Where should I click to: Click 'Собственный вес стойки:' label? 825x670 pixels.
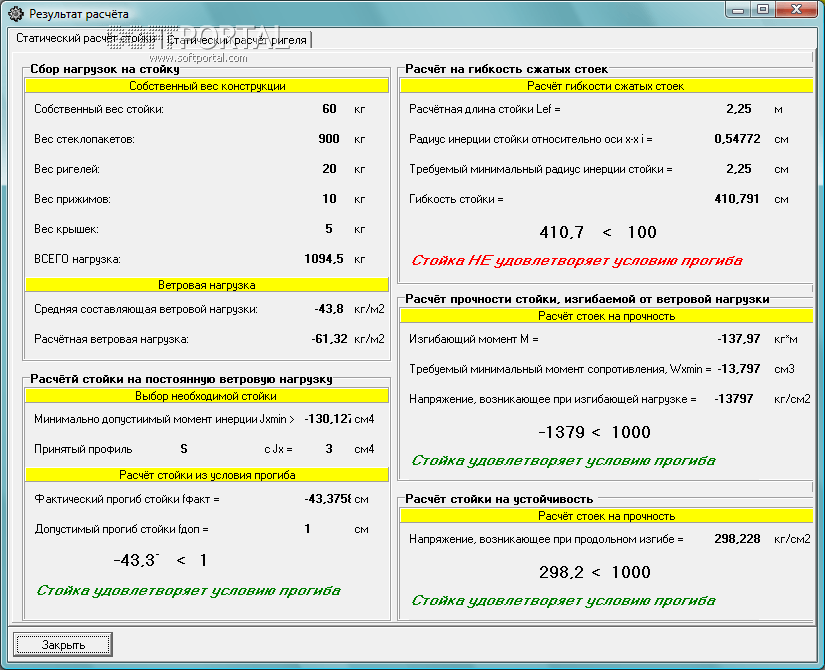click(x=99, y=109)
